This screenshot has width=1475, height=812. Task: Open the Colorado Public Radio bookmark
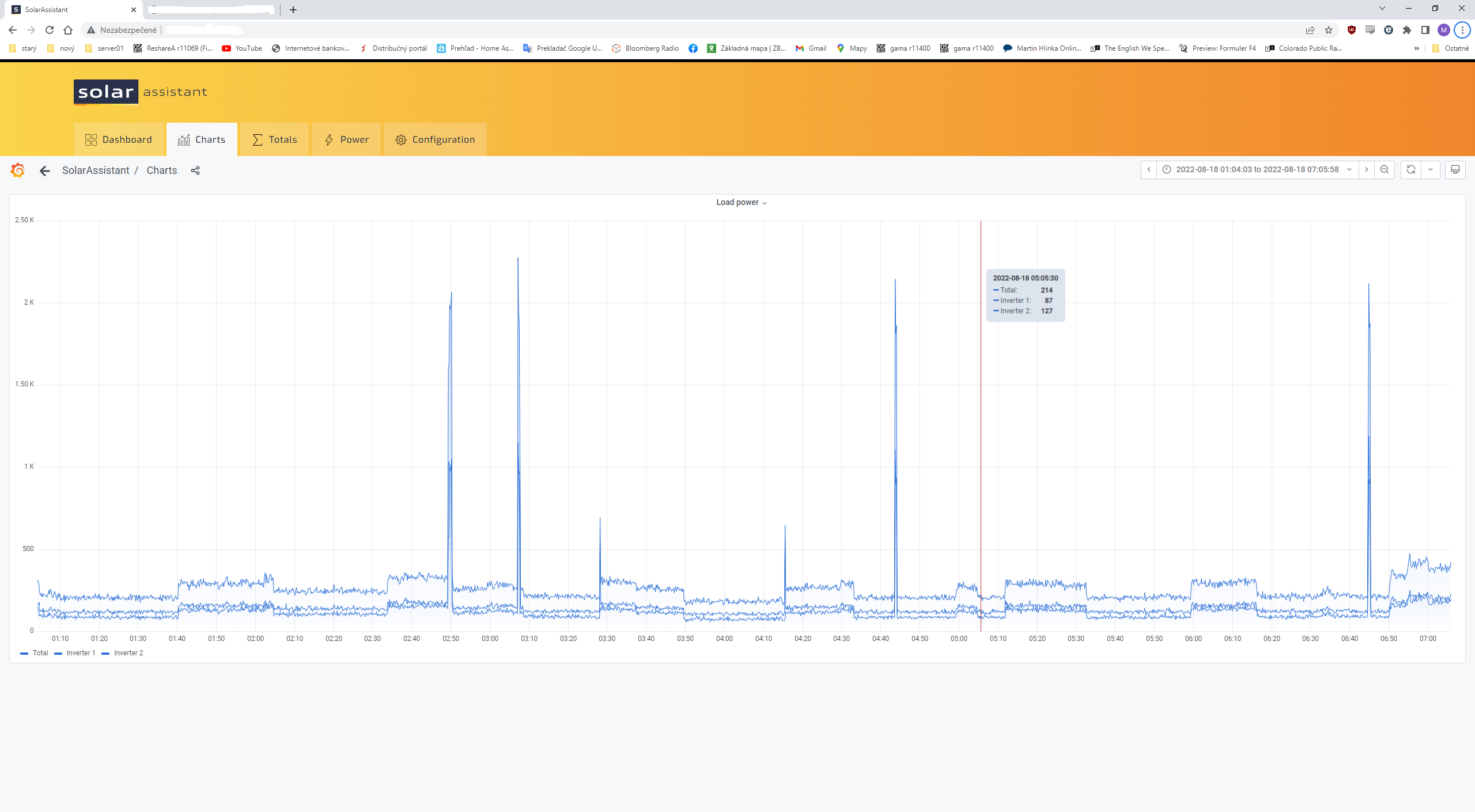[x=1304, y=48]
